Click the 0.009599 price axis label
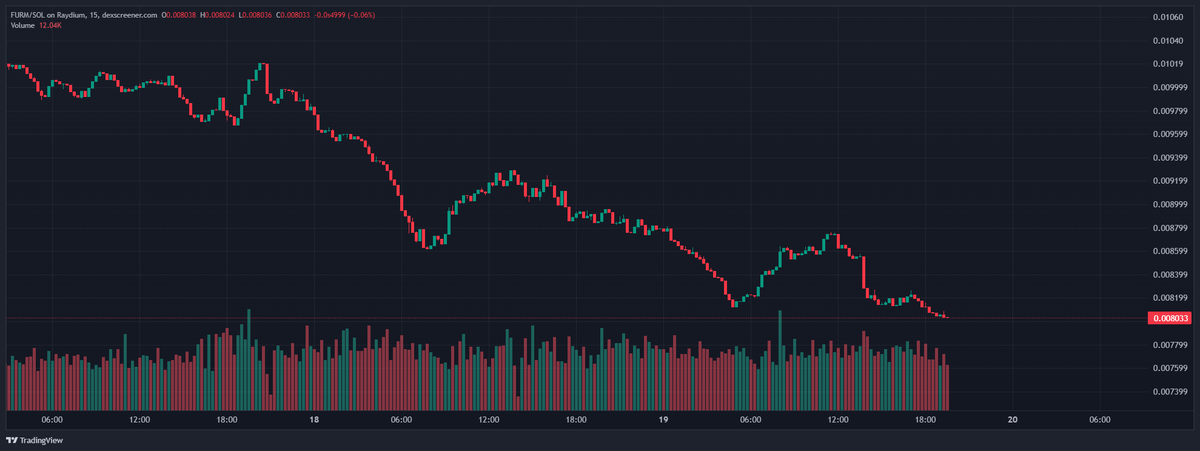Viewport: 1200px width, 451px height. pos(1169,134)
